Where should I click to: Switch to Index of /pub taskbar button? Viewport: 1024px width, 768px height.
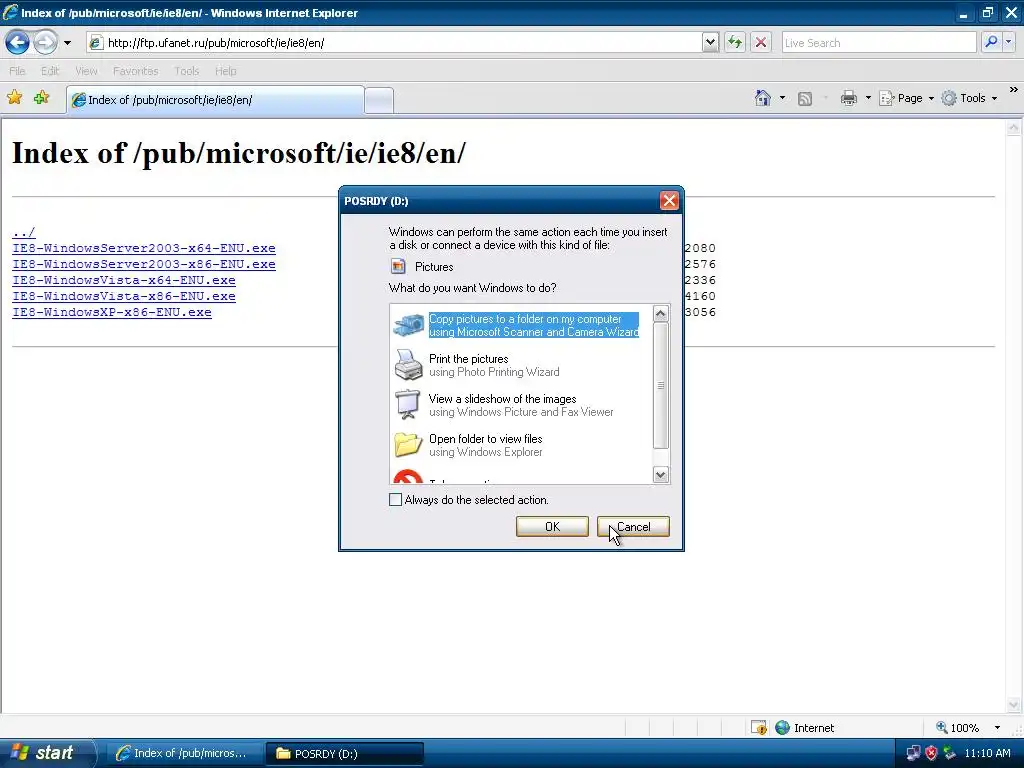[184, 754]
